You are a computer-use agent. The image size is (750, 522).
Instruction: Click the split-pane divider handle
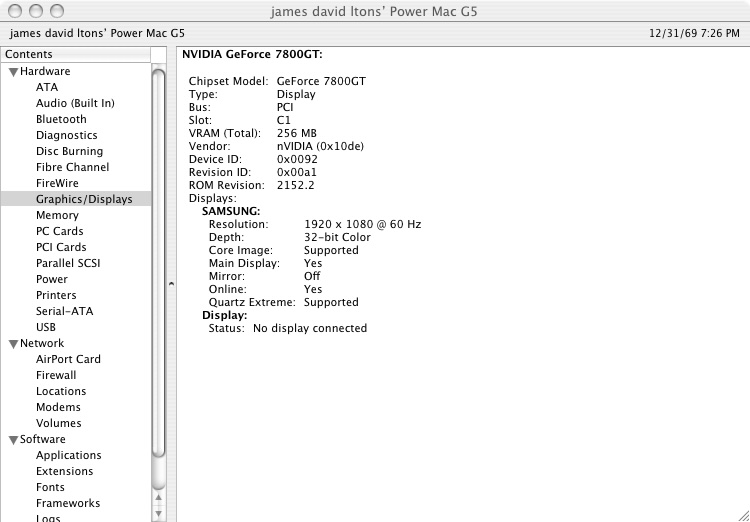pos(171,284)
